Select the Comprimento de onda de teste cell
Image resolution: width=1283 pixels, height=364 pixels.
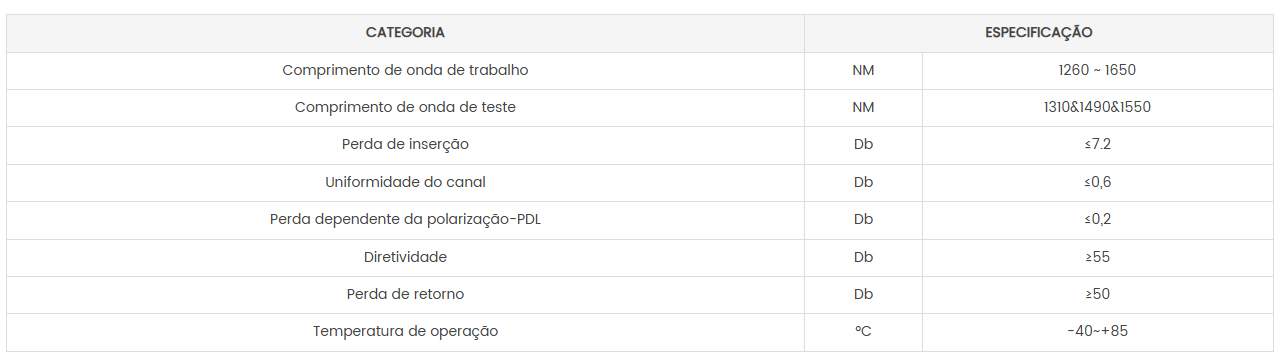coord(405,108)
